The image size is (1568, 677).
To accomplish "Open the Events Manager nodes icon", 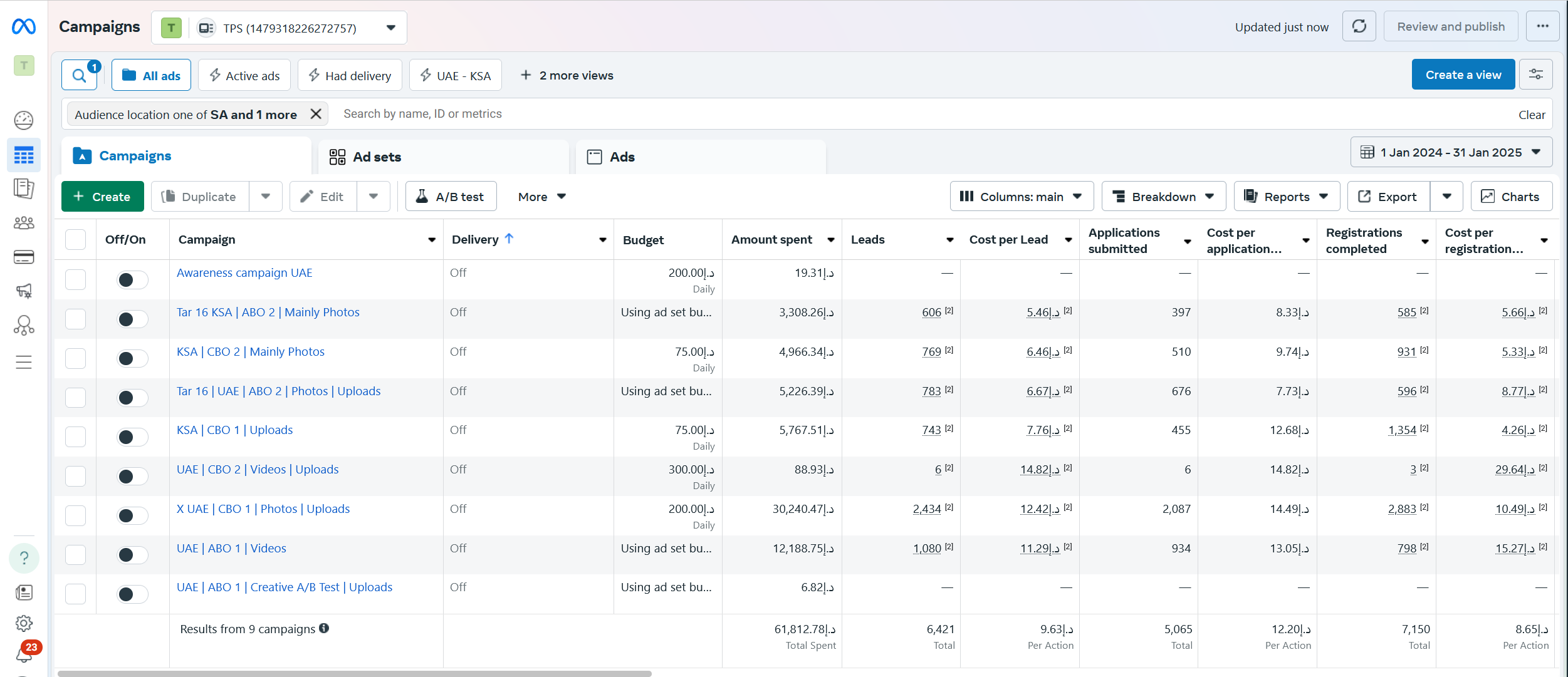I will click(x=24, y=325).
